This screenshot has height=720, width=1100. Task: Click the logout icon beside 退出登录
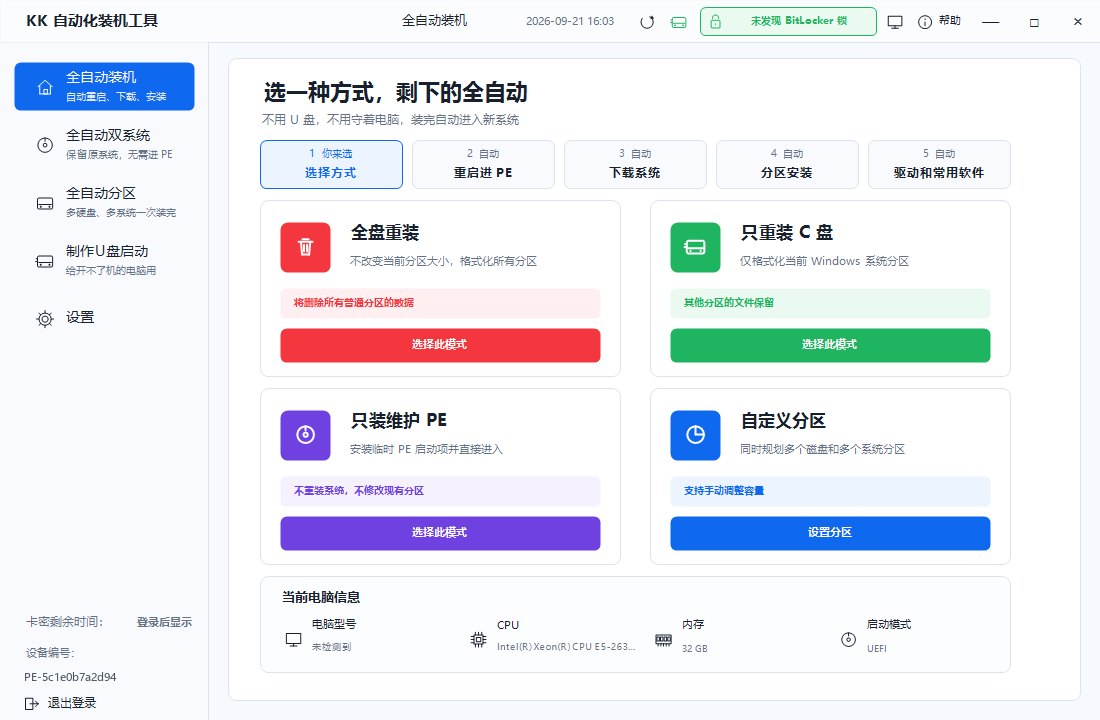point(32,703)
